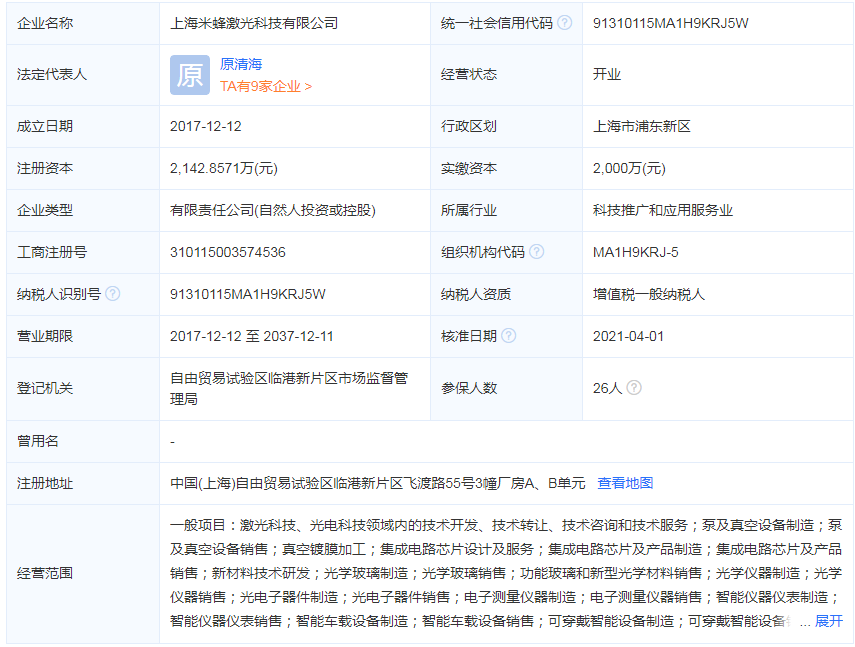Click 法定代表人 label

[x=52, y=74]
